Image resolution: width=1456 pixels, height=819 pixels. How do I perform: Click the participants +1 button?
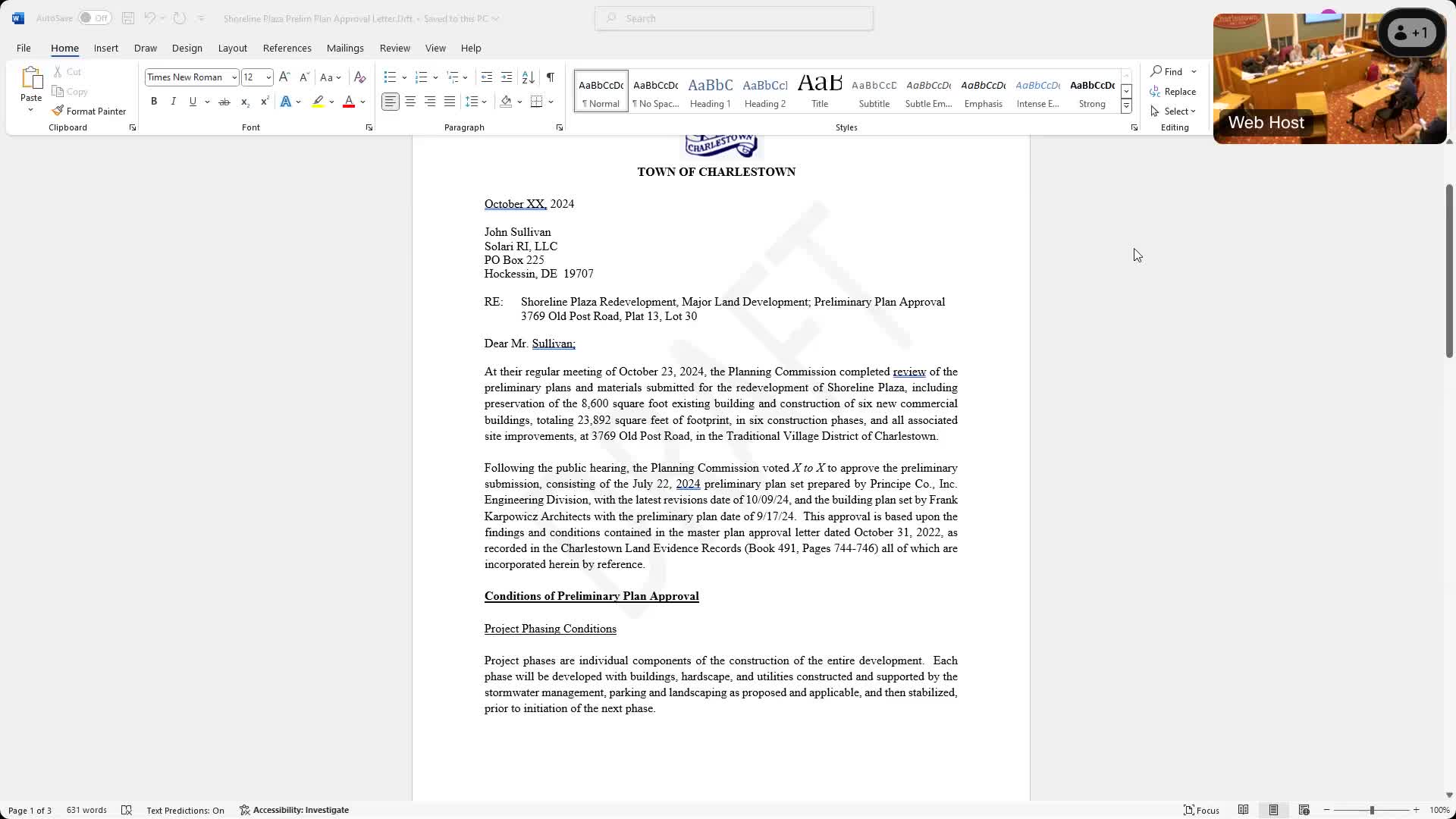1411,33
